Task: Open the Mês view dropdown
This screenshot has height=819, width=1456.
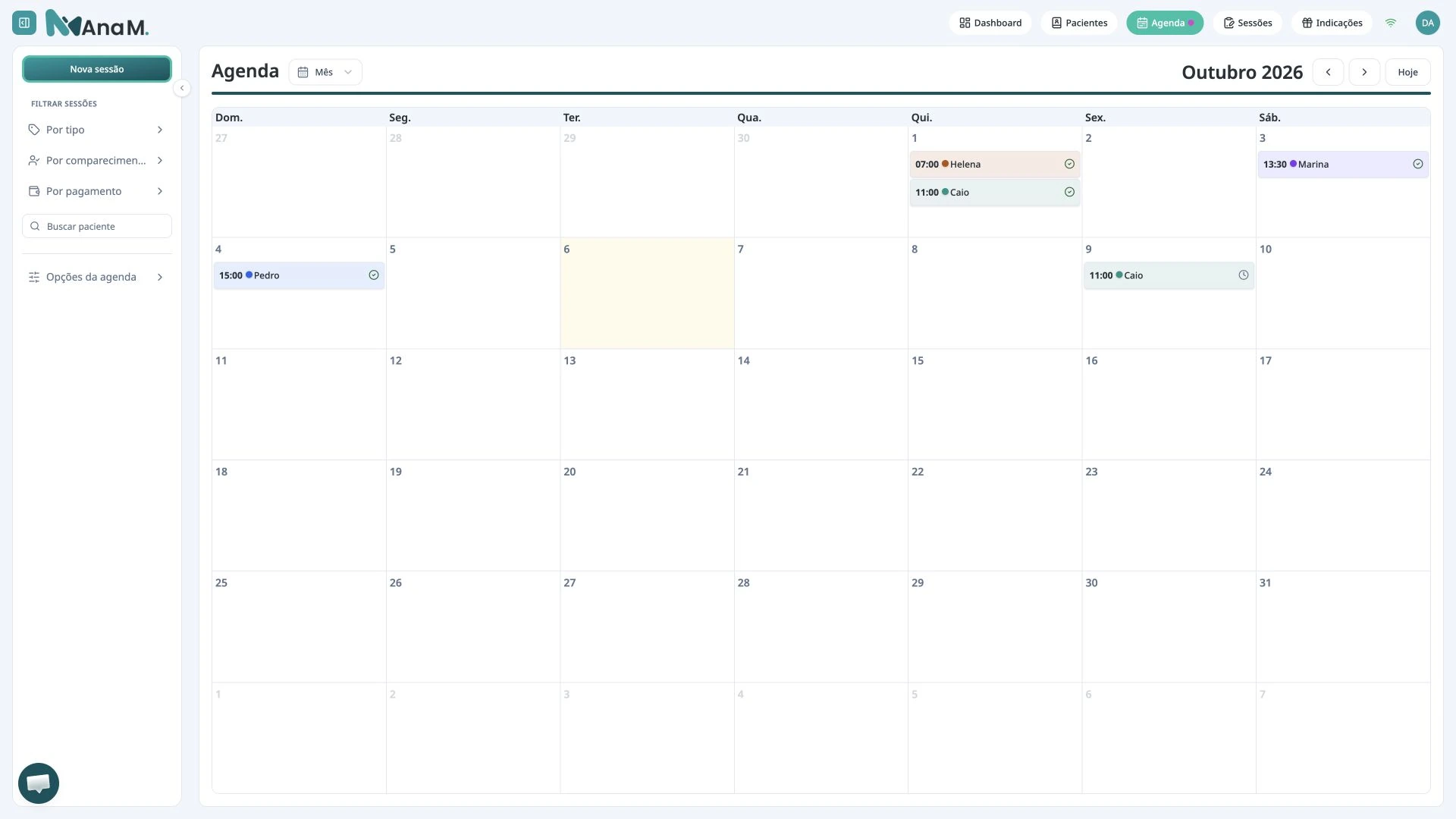Action: (325, 72)
